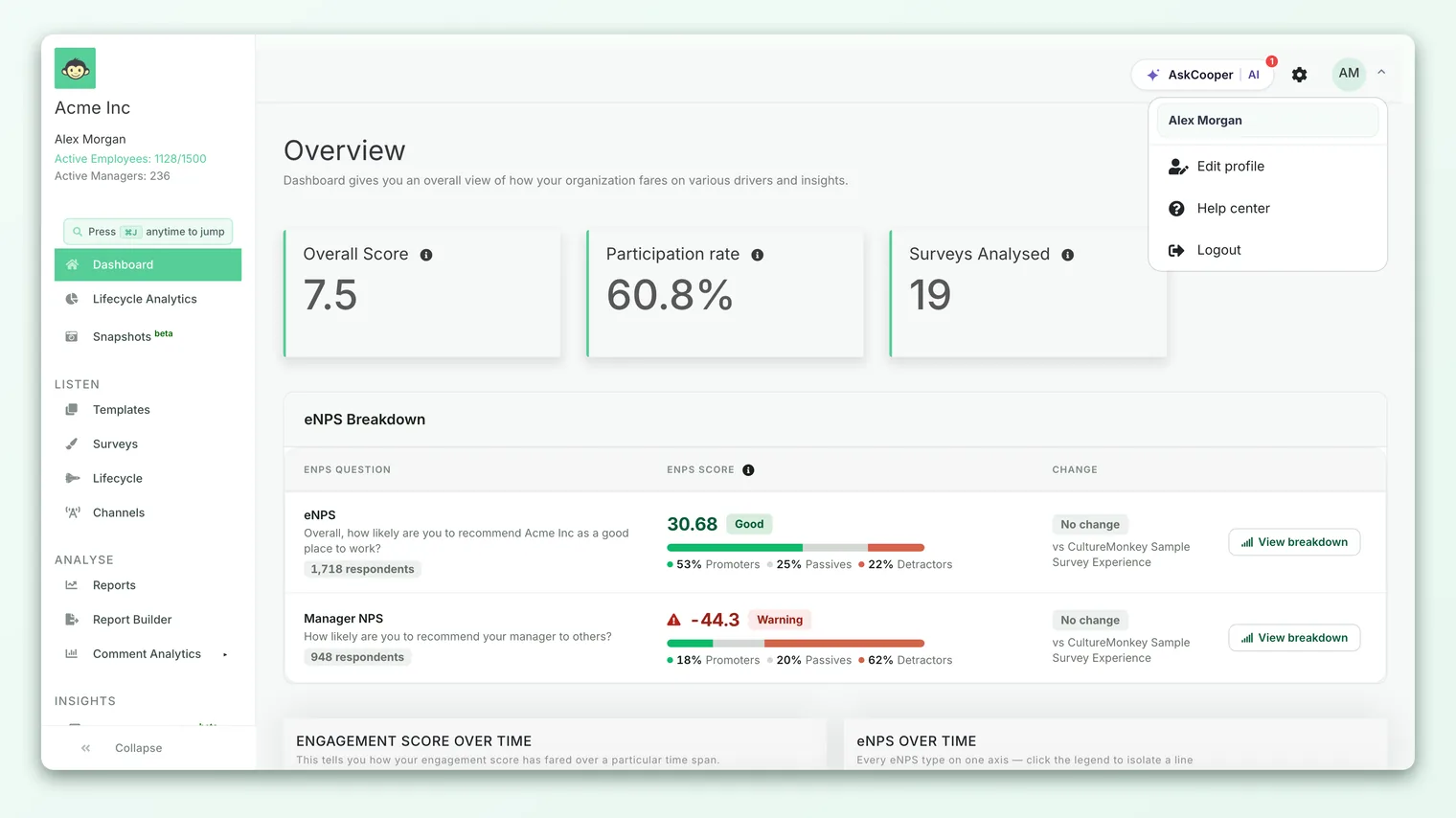Collapse the sidebar with the Collapse button

[138, 748]
